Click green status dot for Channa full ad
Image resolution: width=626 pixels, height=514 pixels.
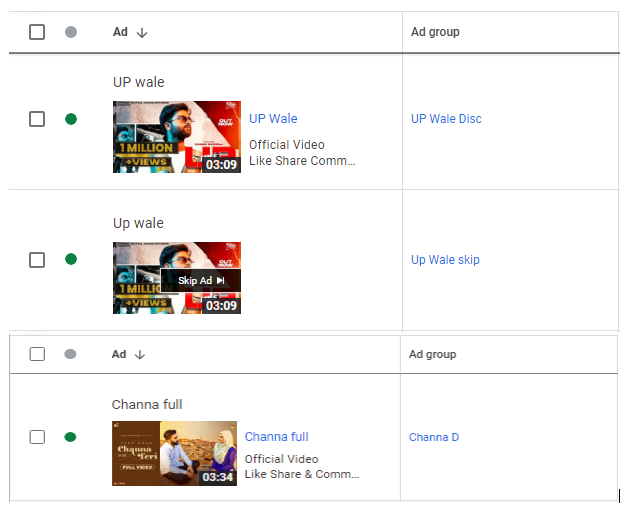70,437
